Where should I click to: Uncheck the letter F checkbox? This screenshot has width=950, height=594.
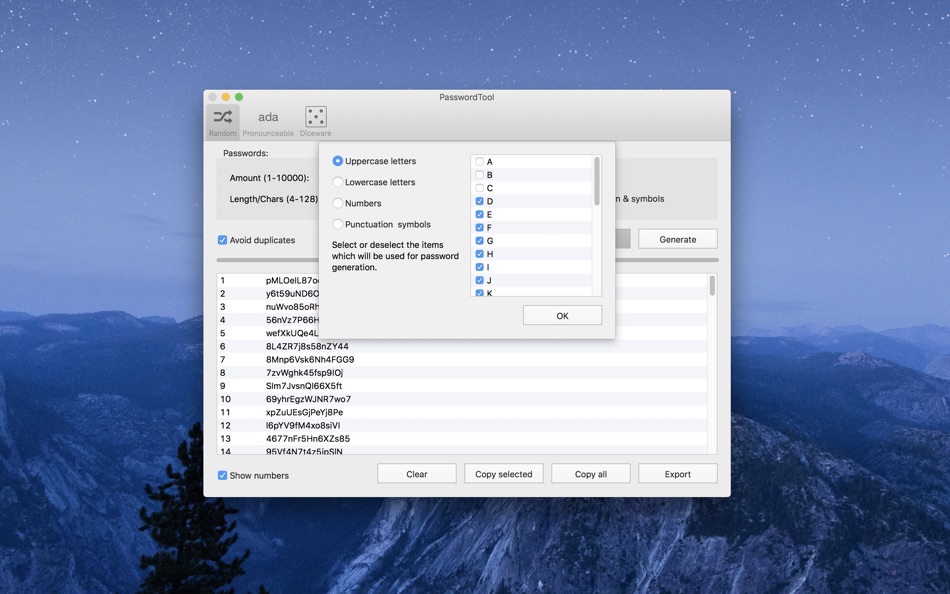[479, 228]
